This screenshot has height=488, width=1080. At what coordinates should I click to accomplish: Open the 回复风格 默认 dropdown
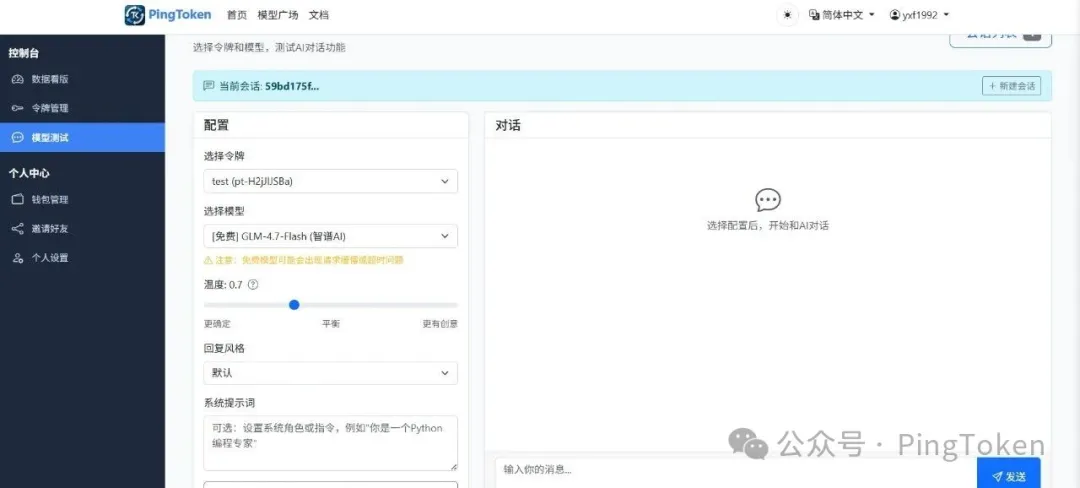(x=331, y=373)
